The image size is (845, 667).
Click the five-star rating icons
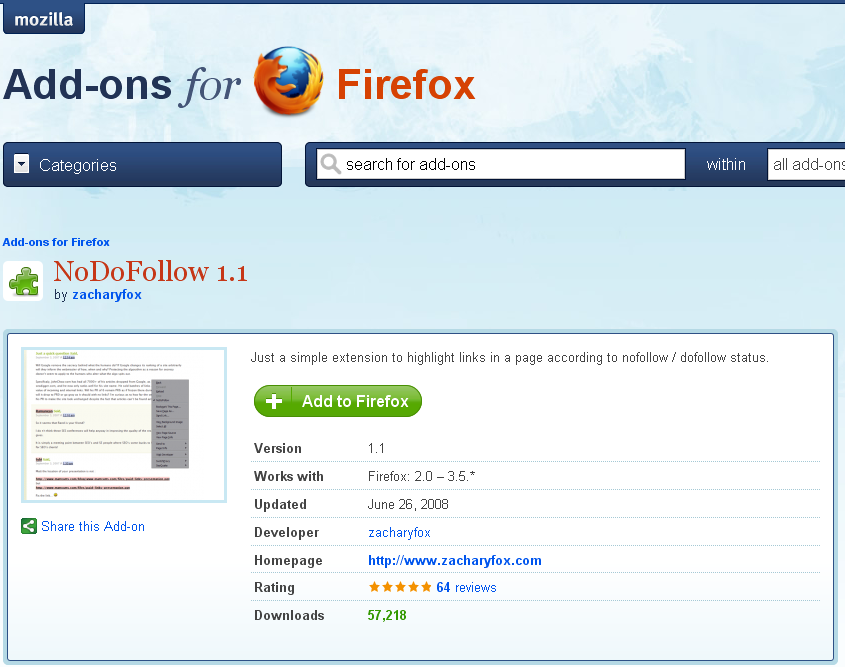click(400, 587)
